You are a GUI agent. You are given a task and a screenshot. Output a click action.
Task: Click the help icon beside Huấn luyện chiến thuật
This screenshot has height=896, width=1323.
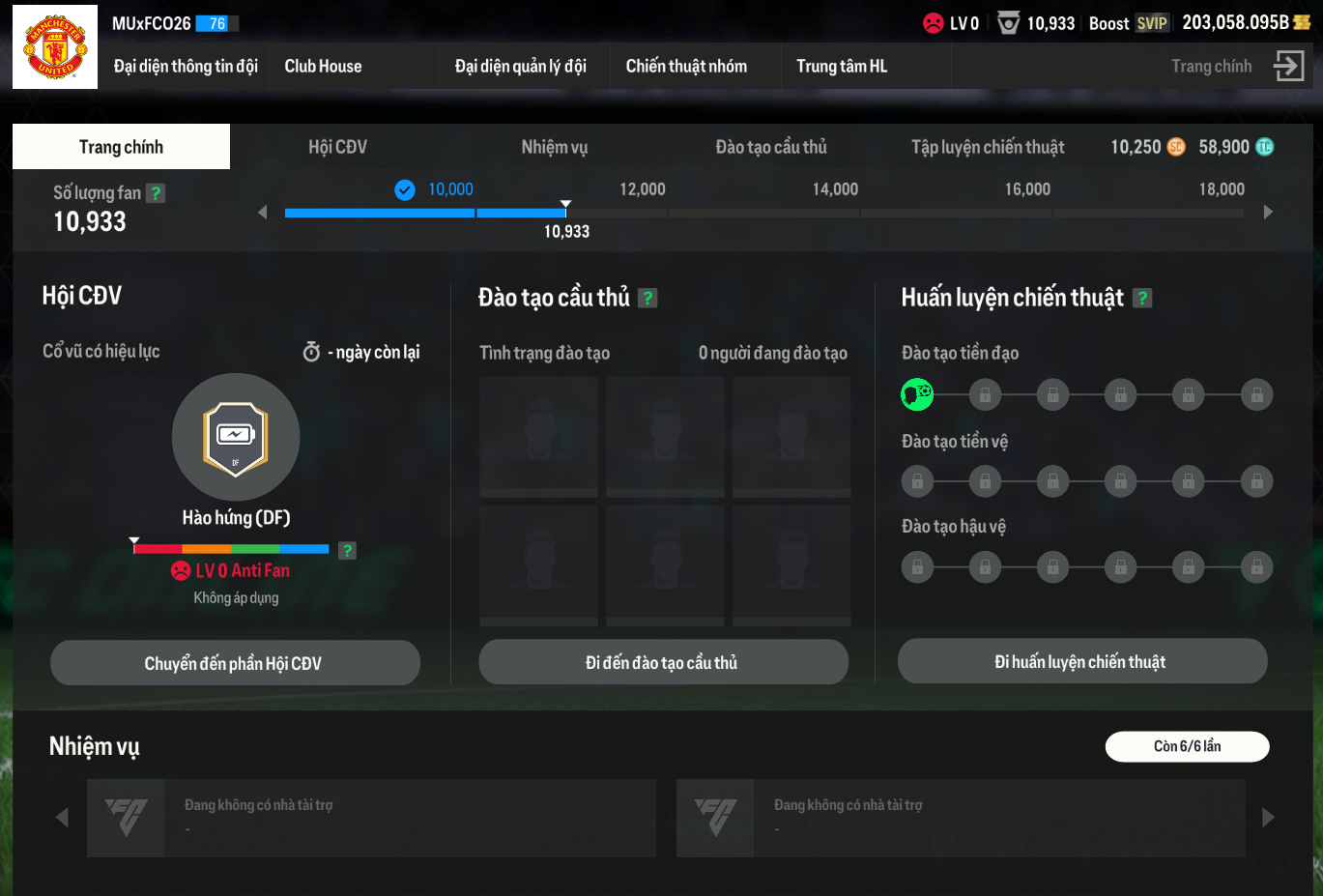click(x=1142, y=299)
